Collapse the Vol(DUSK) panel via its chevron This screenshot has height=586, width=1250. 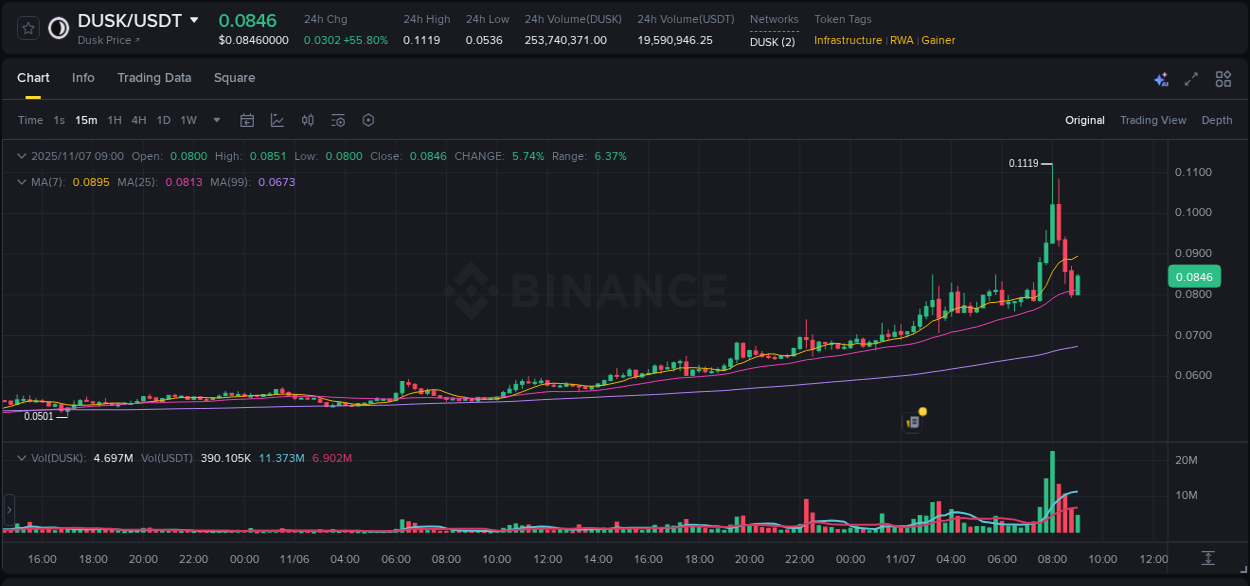coord(20,455)
